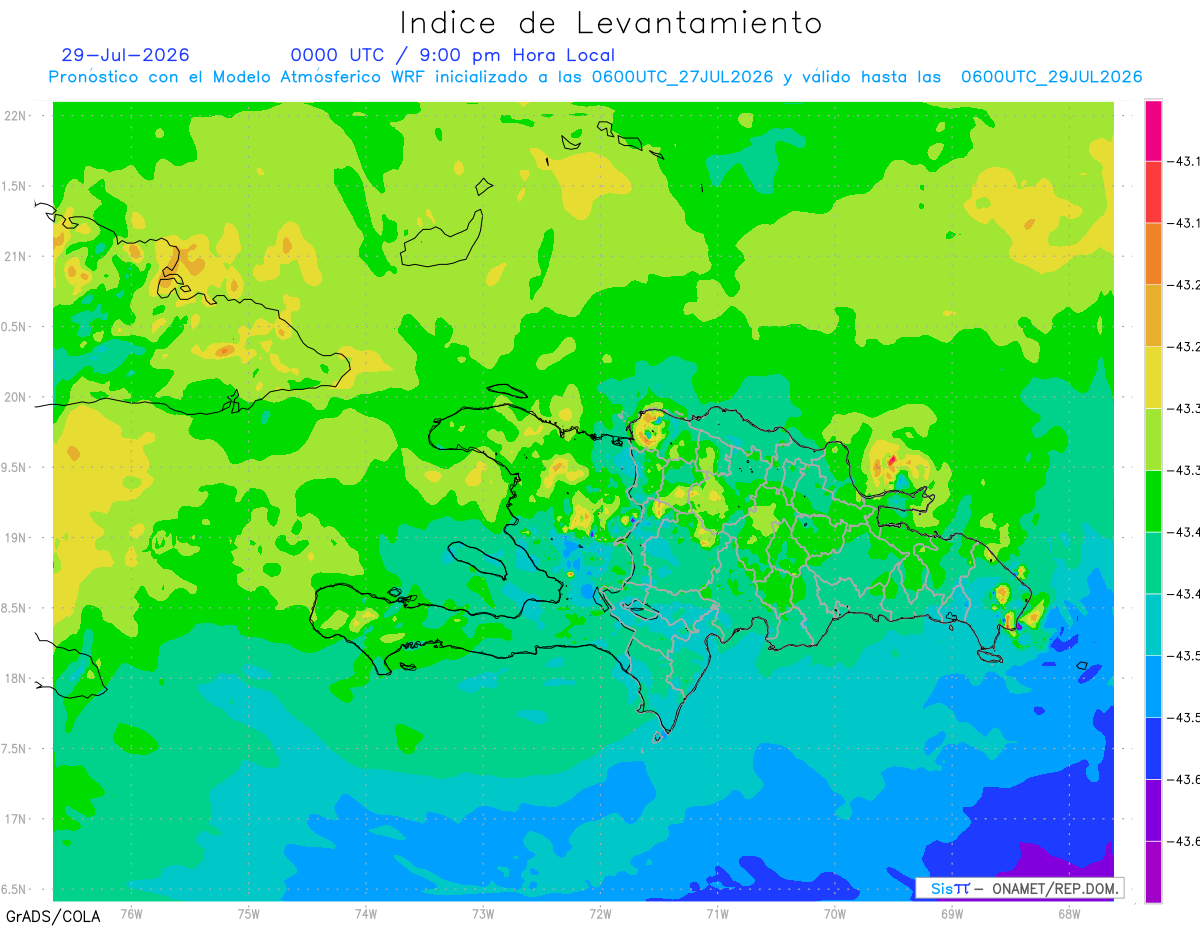Click the '19N' latitude axis label
Screen dimensions: 1200x927
click(x=16, y=537)
